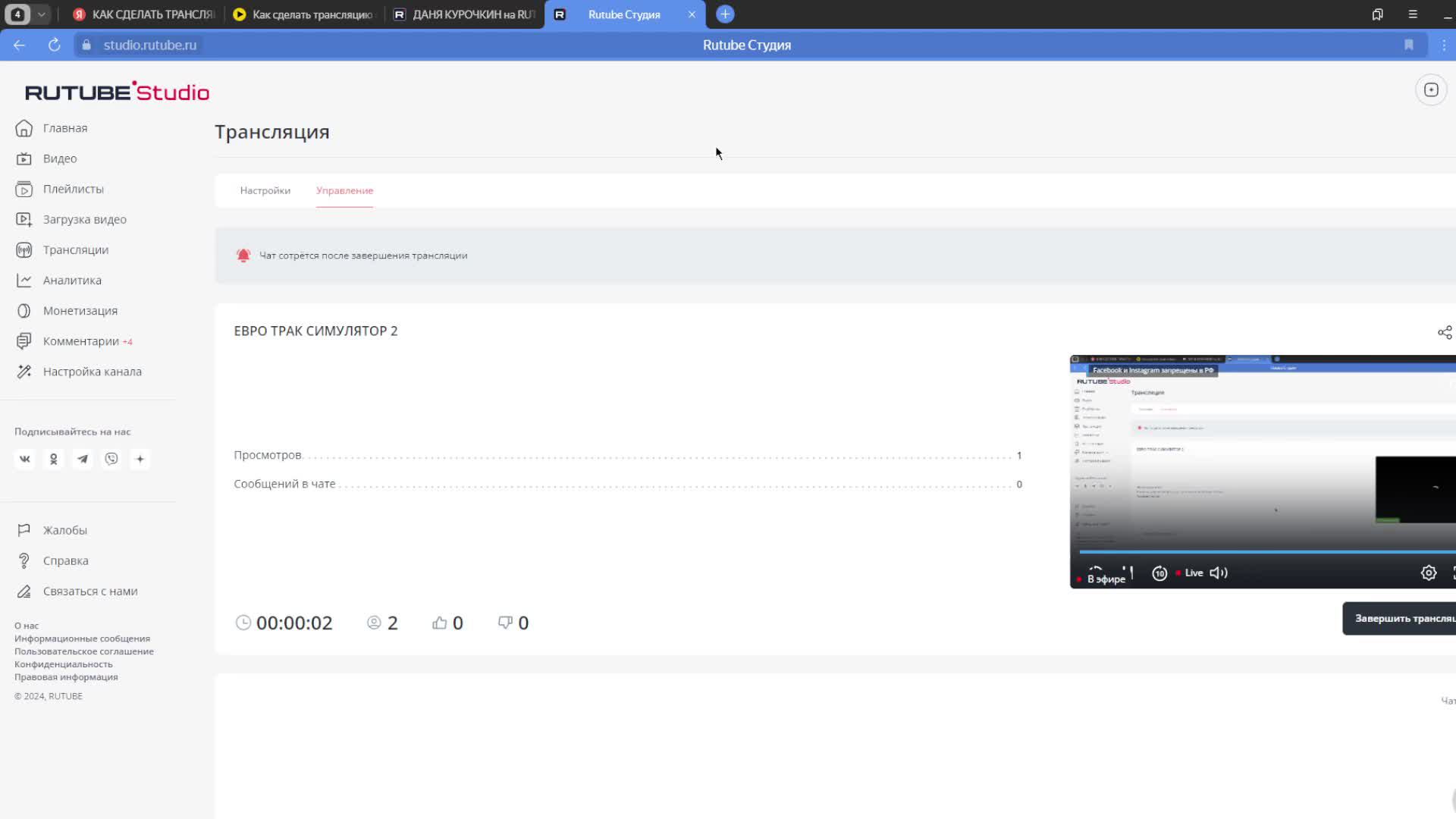Go to Аналитика in the sidebar
This screenshot has height=819, width=1456.
[x=72, y=281]
